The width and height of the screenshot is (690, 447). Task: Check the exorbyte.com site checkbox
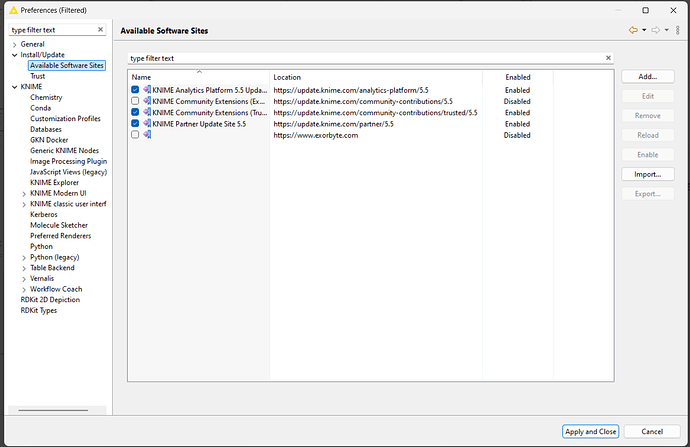coord(135,135)
